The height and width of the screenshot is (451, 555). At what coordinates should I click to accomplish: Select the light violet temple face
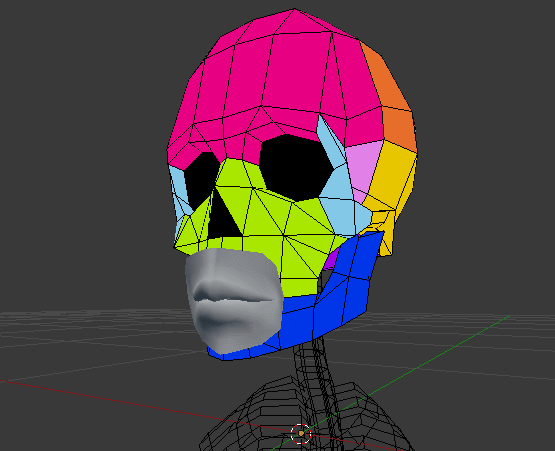[363, 166]
